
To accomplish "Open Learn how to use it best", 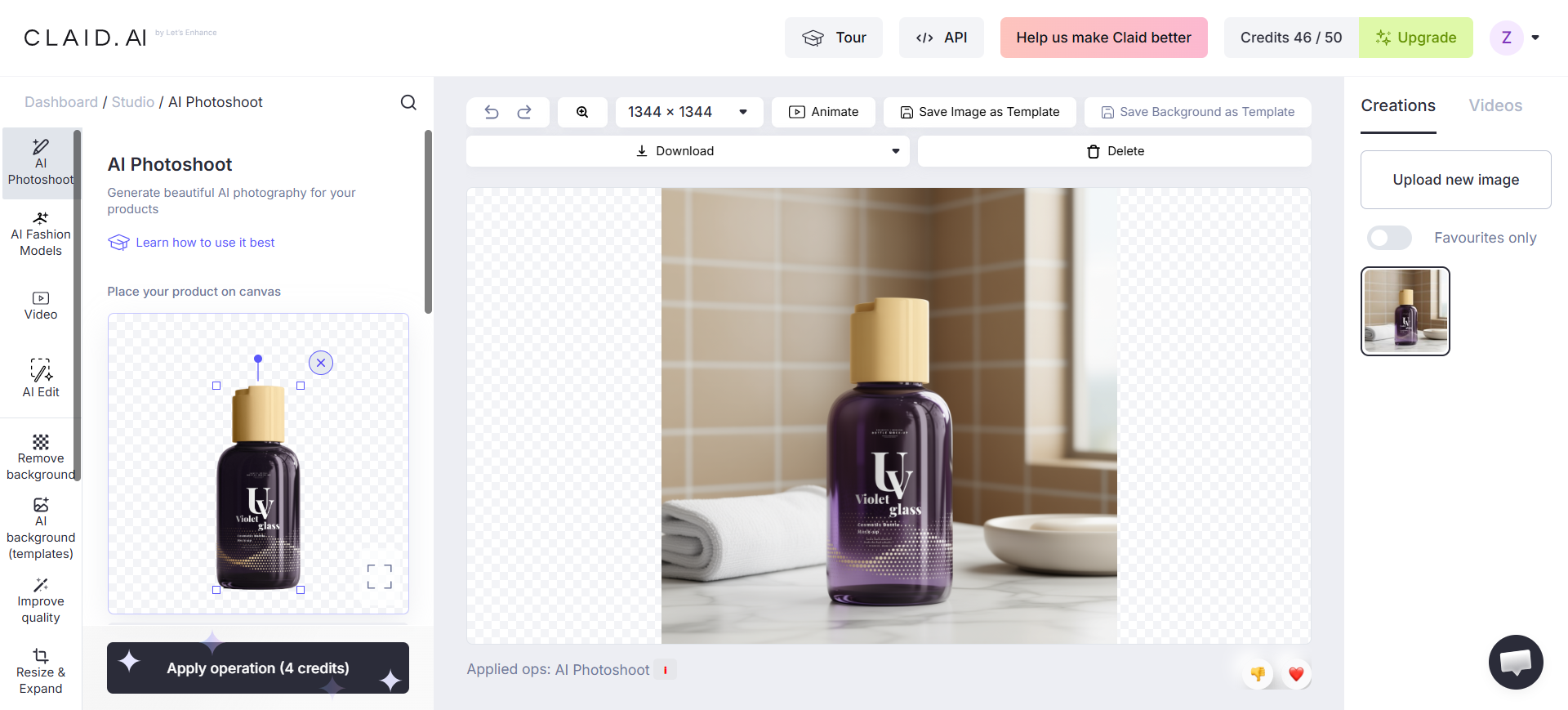I will pyautogui.click(x=192, y=243).
